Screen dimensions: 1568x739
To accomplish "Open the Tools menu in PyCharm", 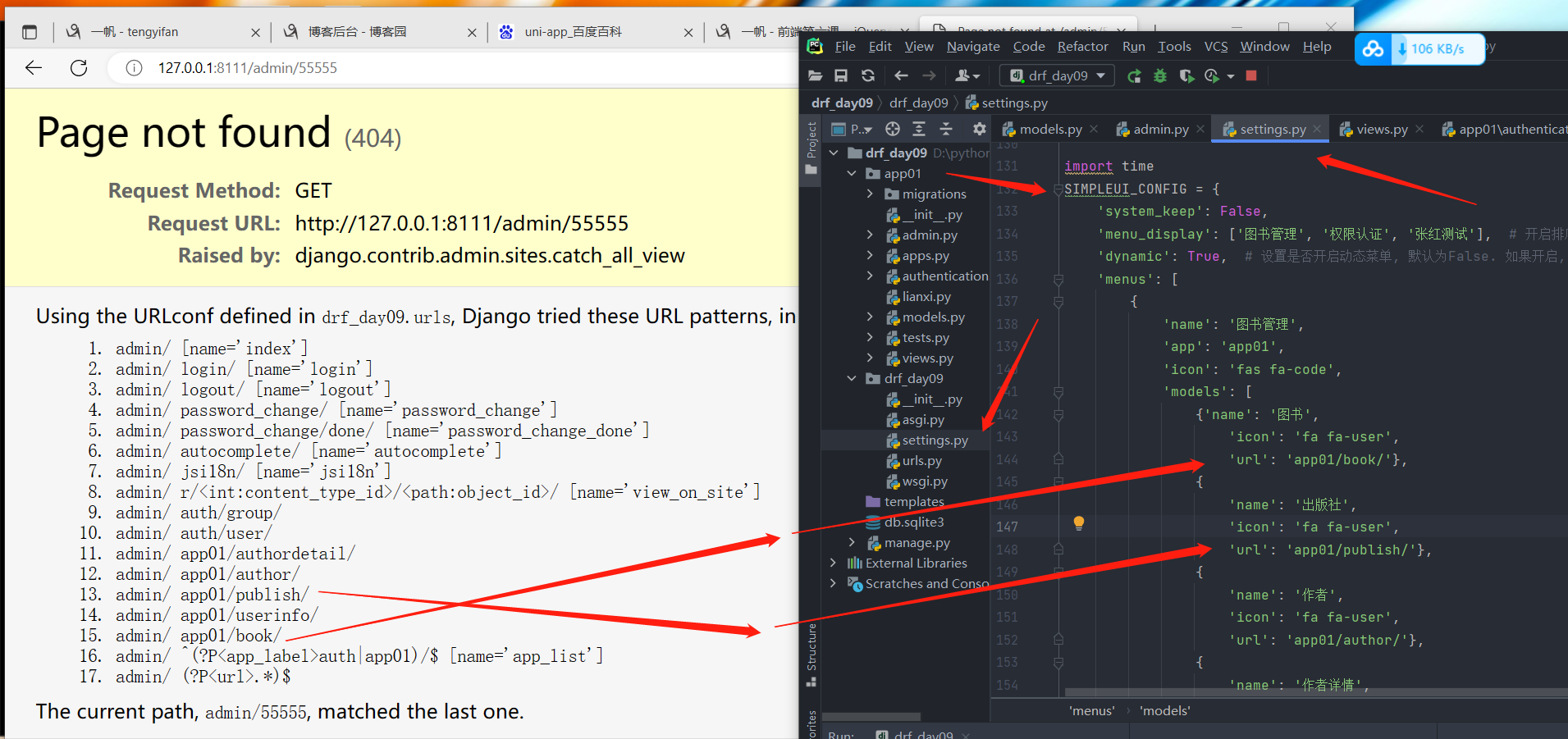I will [1174, 47].
